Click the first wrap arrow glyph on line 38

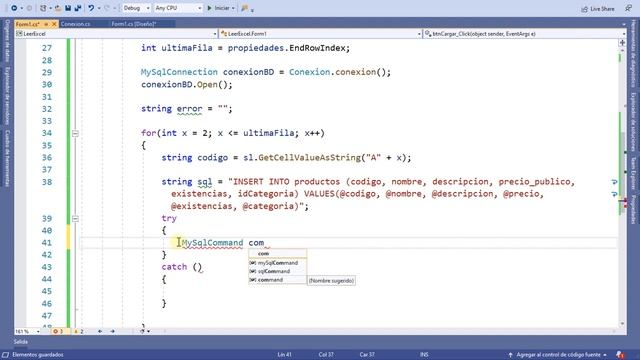point(614,182)
